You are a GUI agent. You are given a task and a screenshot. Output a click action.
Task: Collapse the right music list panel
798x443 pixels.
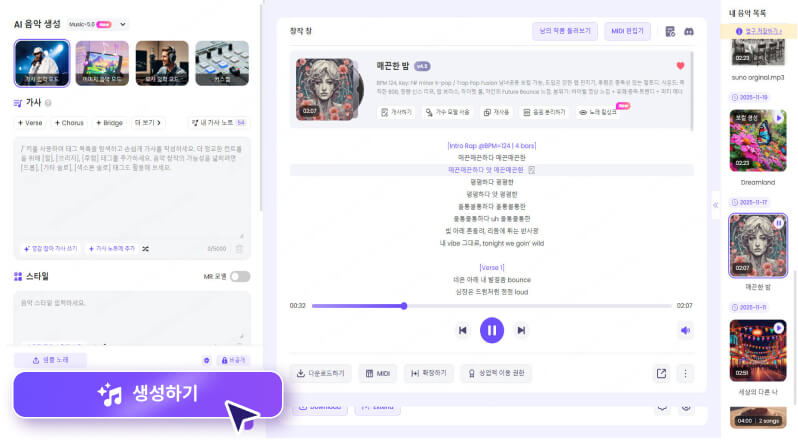tap(715, 205)
